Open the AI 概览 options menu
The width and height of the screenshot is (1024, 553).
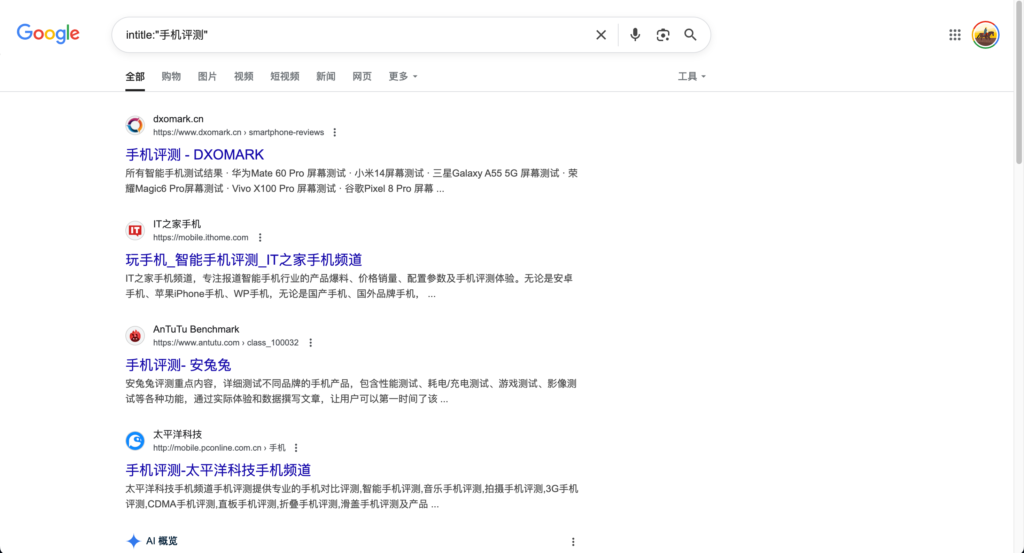pos(573,542)
